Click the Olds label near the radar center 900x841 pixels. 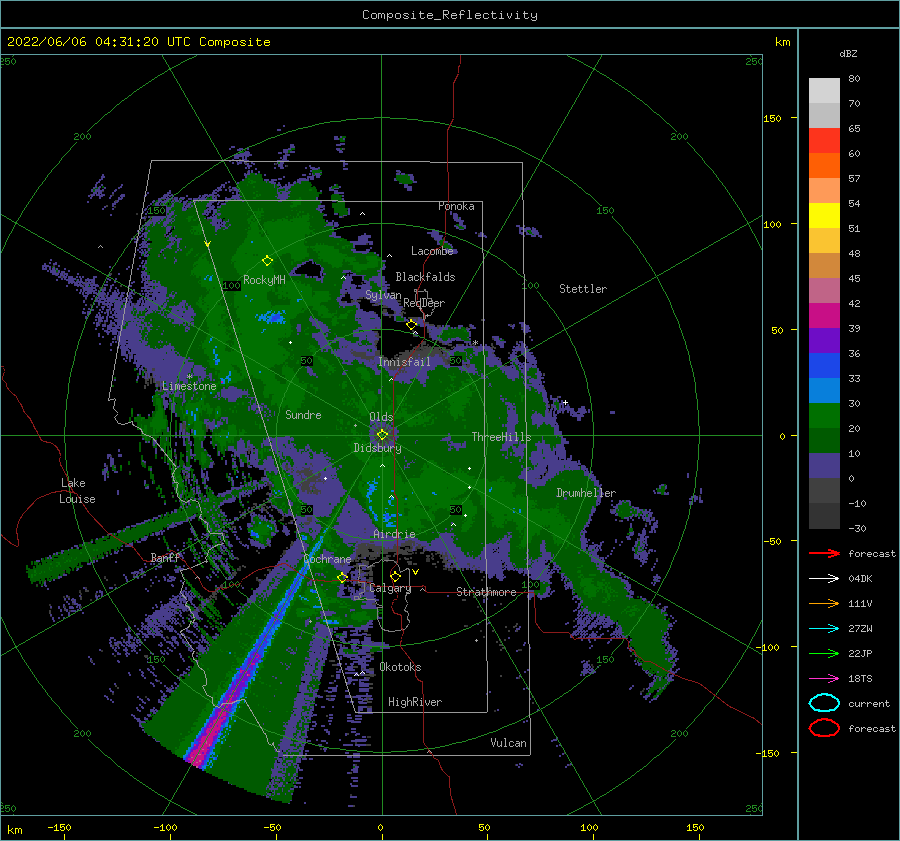381,417
